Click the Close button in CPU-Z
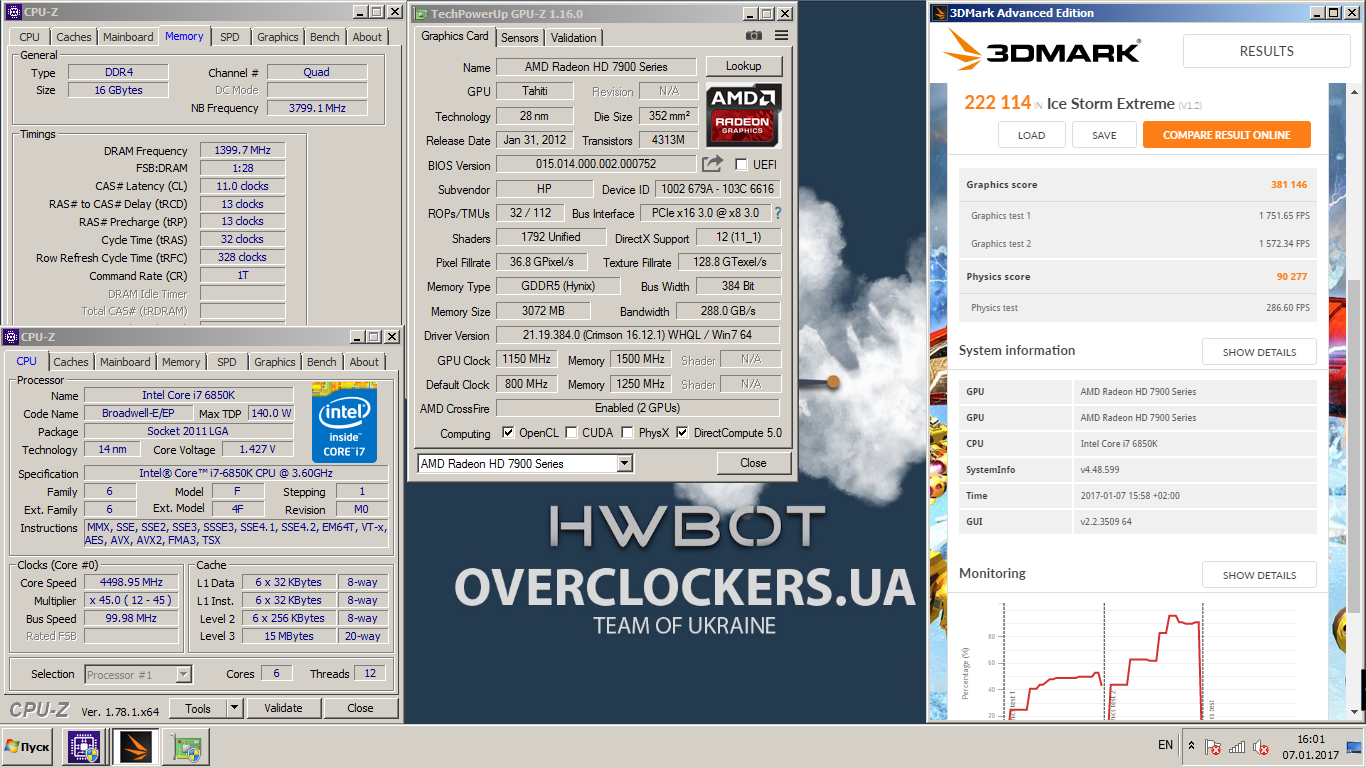 click(x=360, y=708)
